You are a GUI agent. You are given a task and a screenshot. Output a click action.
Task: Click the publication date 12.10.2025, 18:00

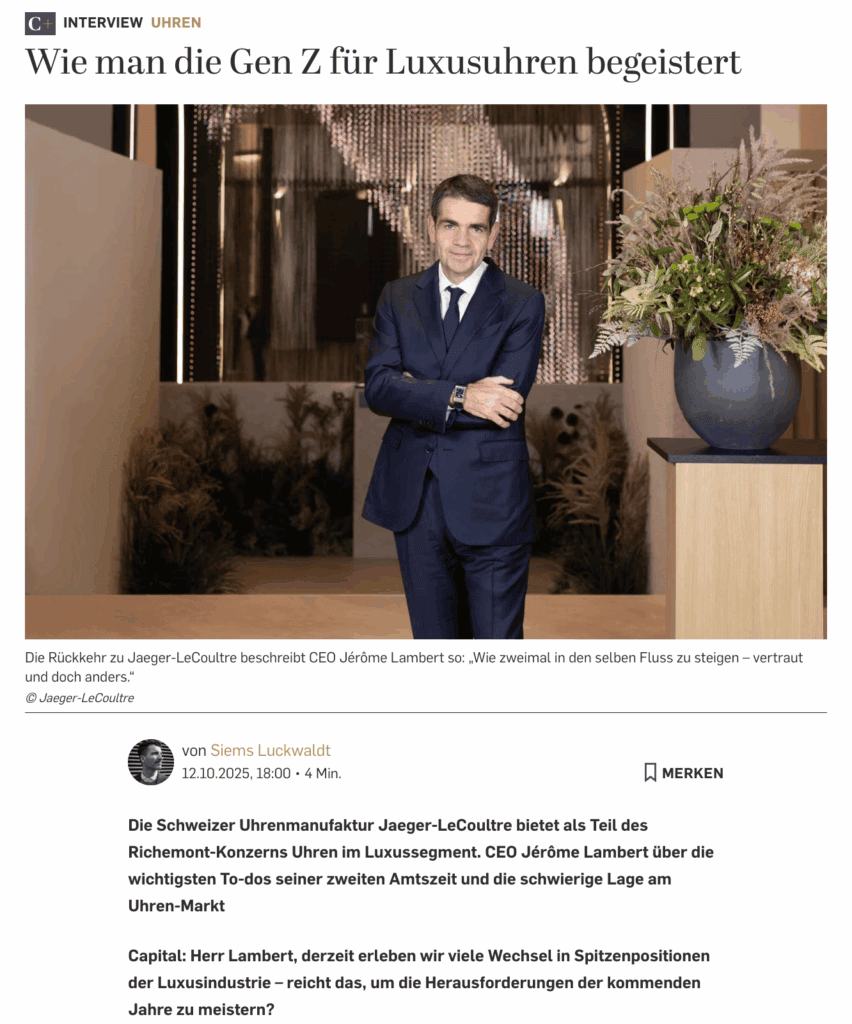[236, 773]
